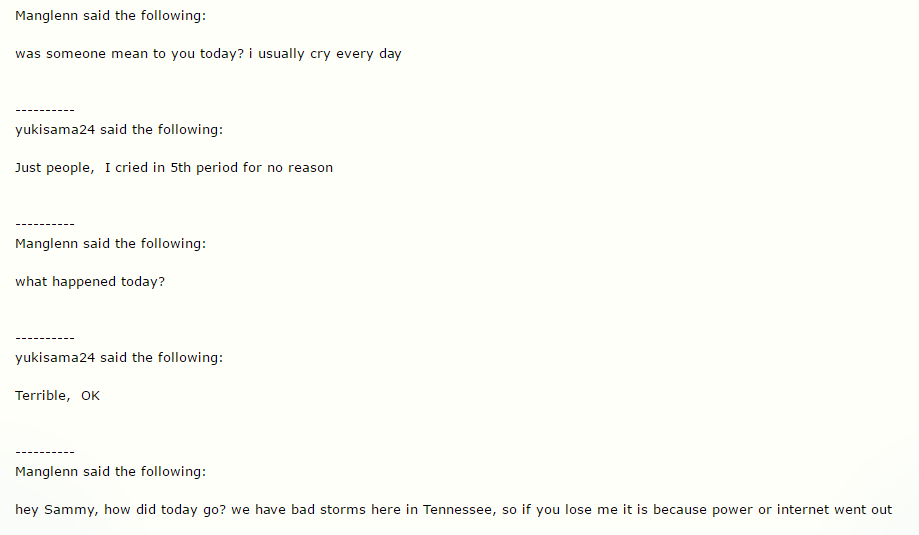Click the second dashed separator line
The image size is (919, 535).
click(45, 224)
